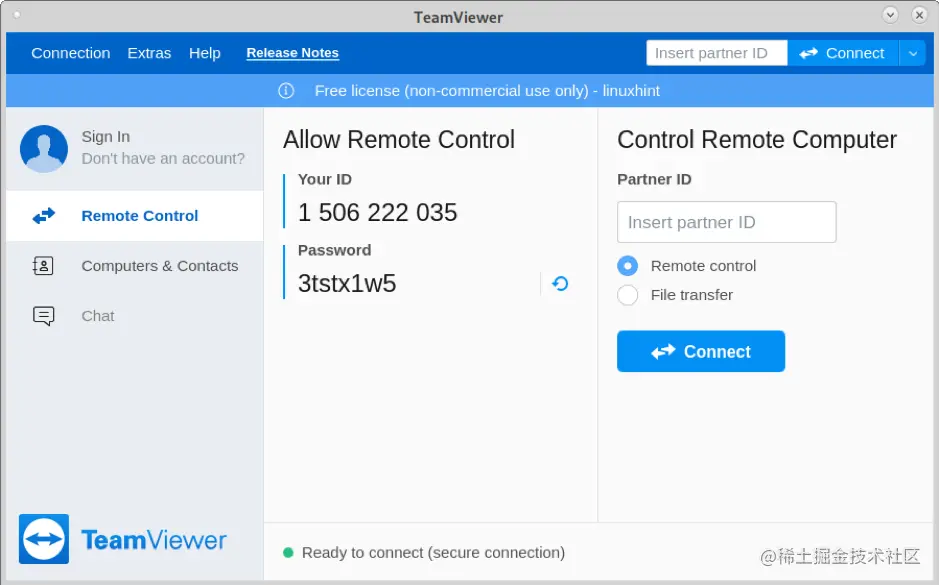This screenshot has width=939, height=585.
Task: Click the info icon in the license banner
Action: (286, 90)
